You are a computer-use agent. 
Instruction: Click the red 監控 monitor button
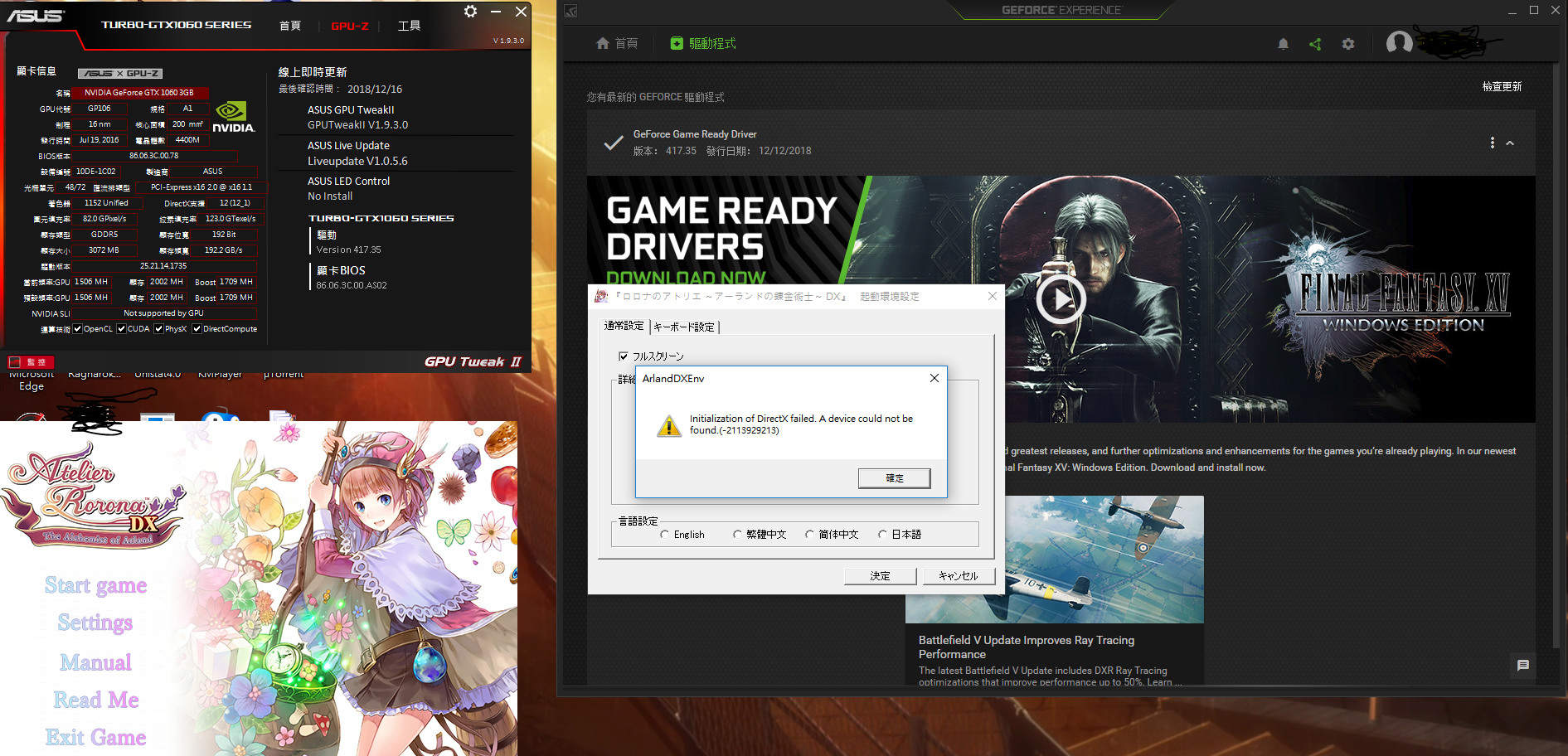pyautogui.click(x=31, y=362)
